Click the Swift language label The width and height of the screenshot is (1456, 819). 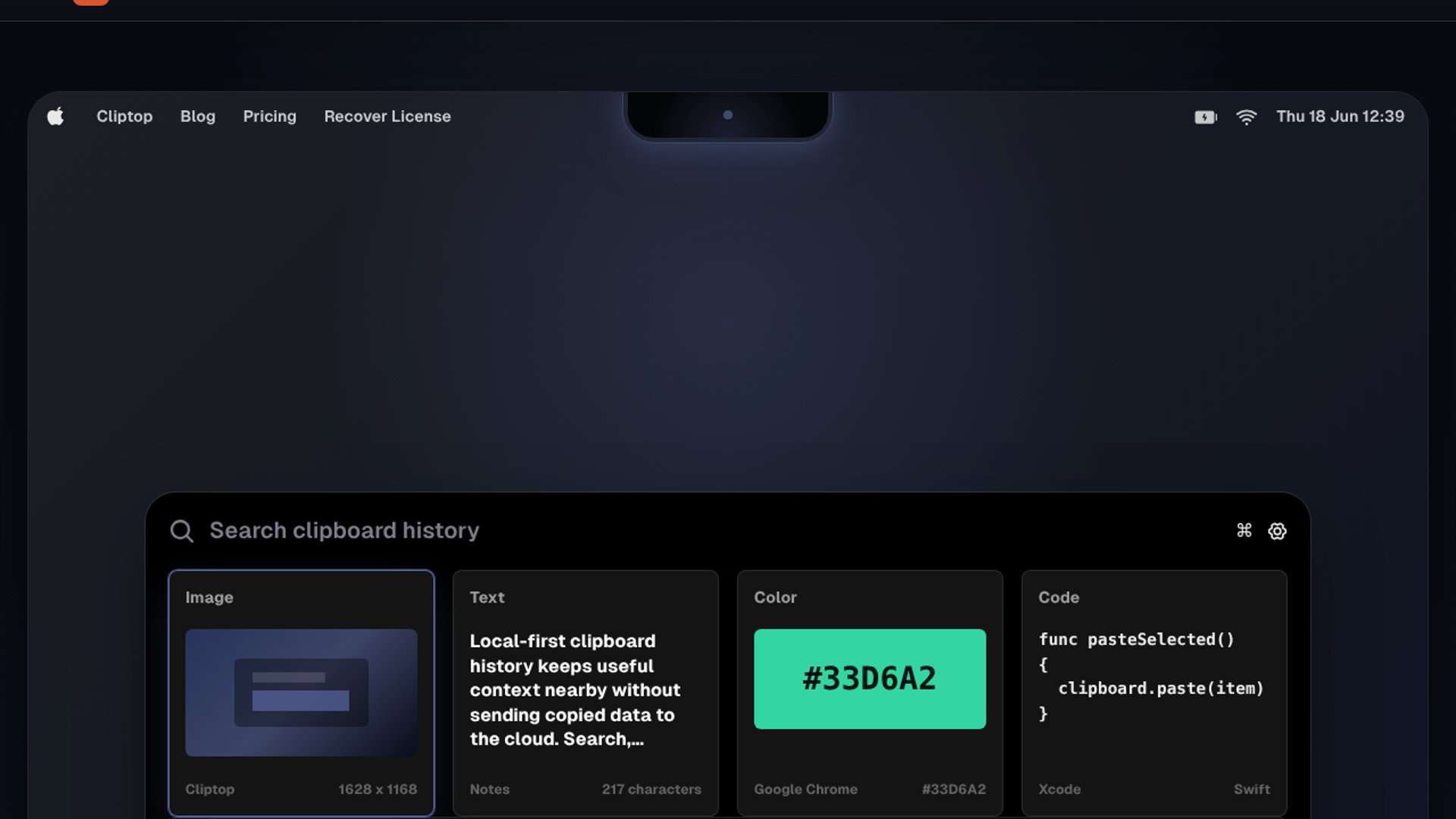tap(1252, 789)
